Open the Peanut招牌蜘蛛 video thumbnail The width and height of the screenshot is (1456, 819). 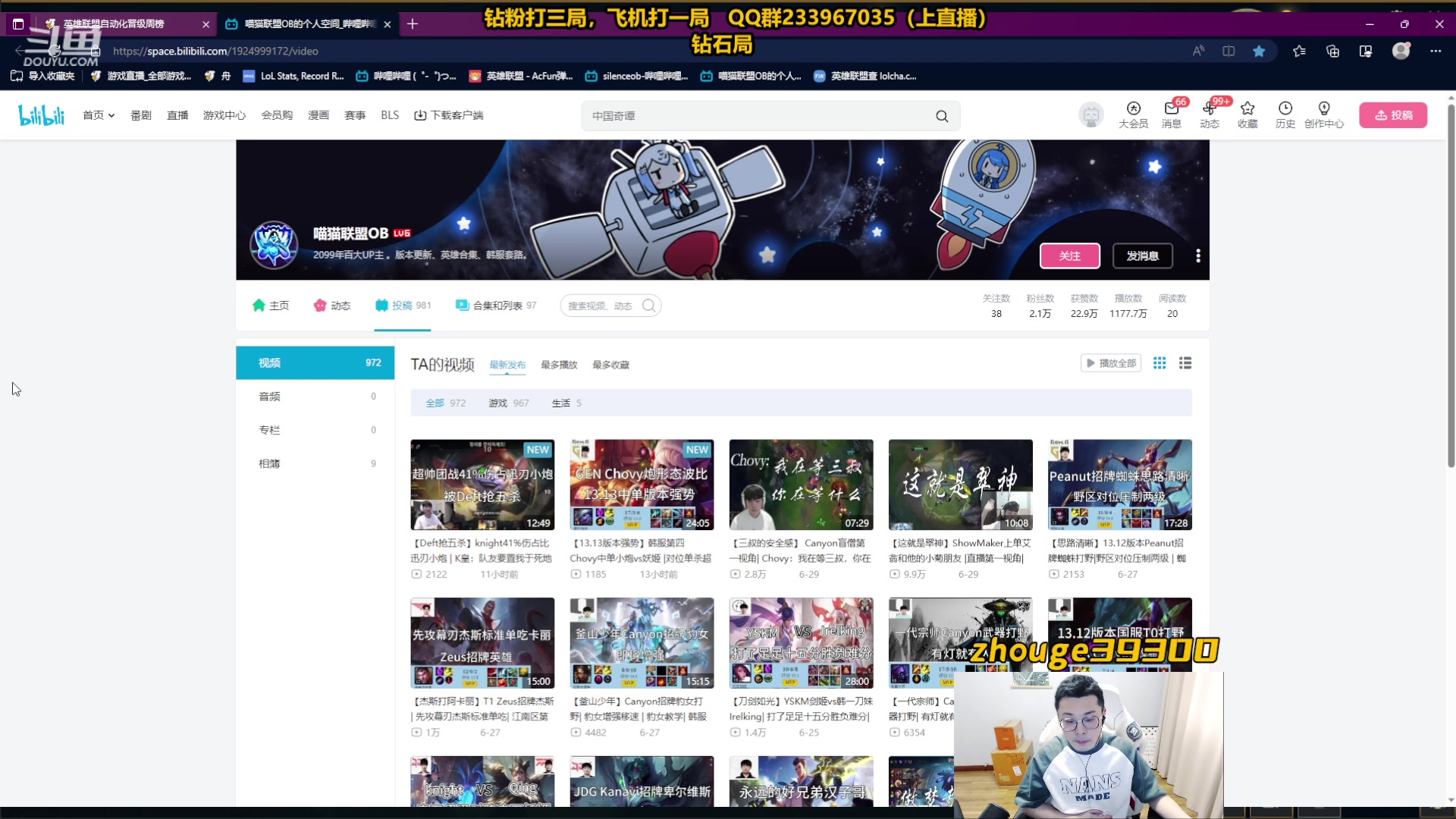1119,485
